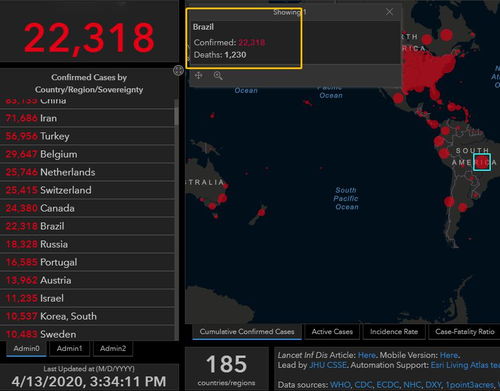Switch to the Admin2 tab
Viewport: 500px width, 391px height.
[x=113, y=349]
